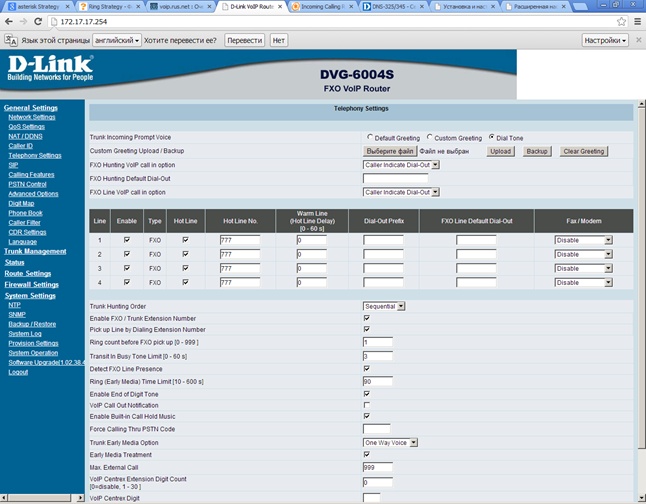The image size is (646, 504).
Task: Click the Backup button
Action: click(x=537, y=151)
